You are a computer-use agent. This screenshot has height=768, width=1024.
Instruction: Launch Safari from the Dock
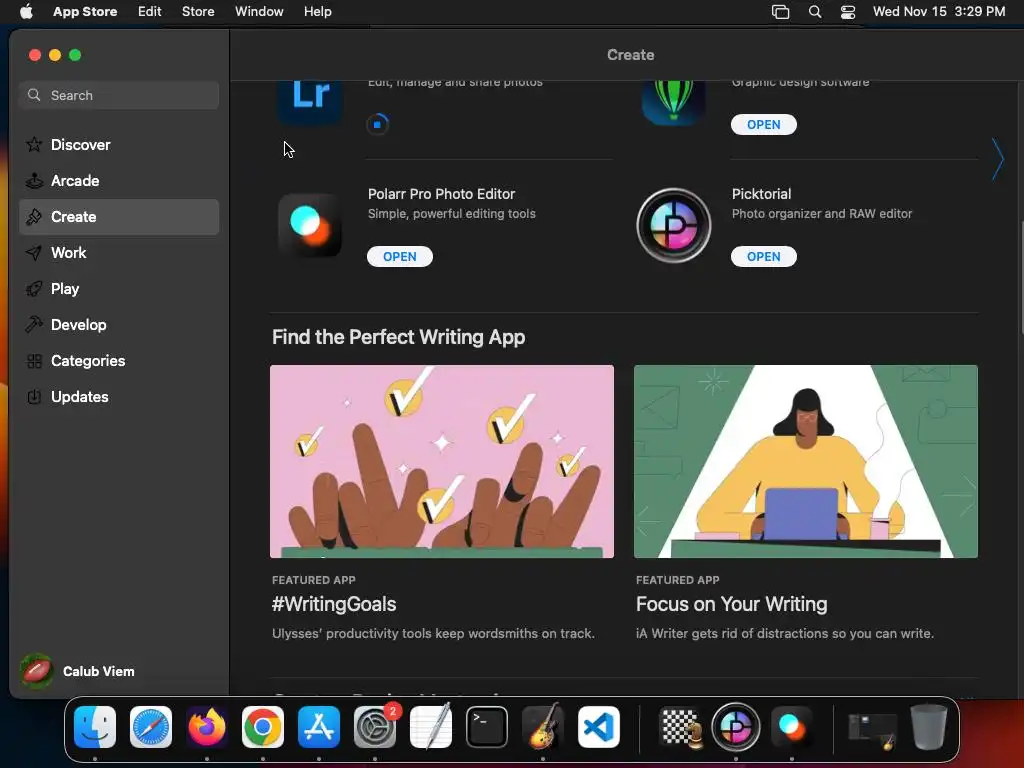(x=151, y=727)
